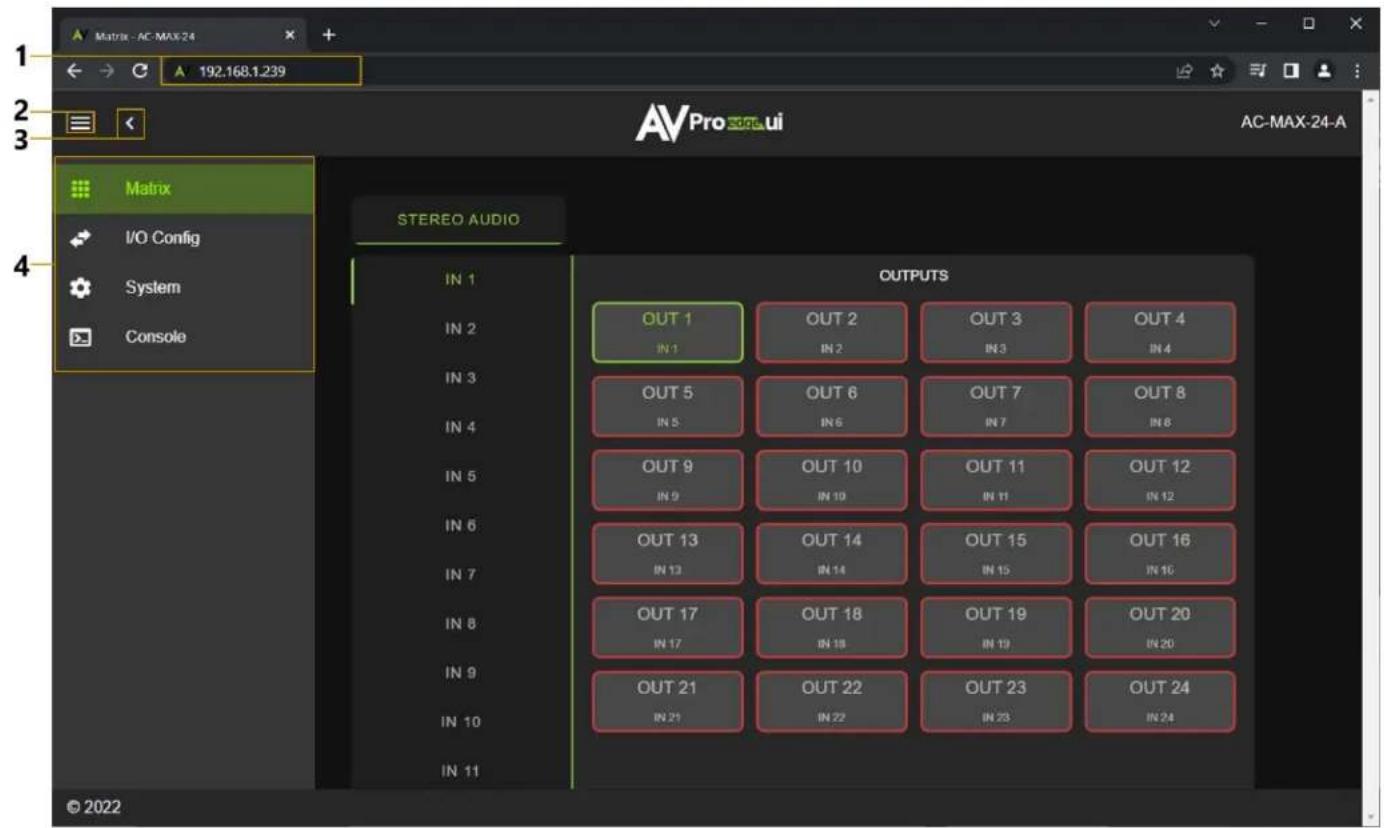Viewport: 1384px width, 828px height.
Task: Select input IN 8
Action: coord(460,624)
